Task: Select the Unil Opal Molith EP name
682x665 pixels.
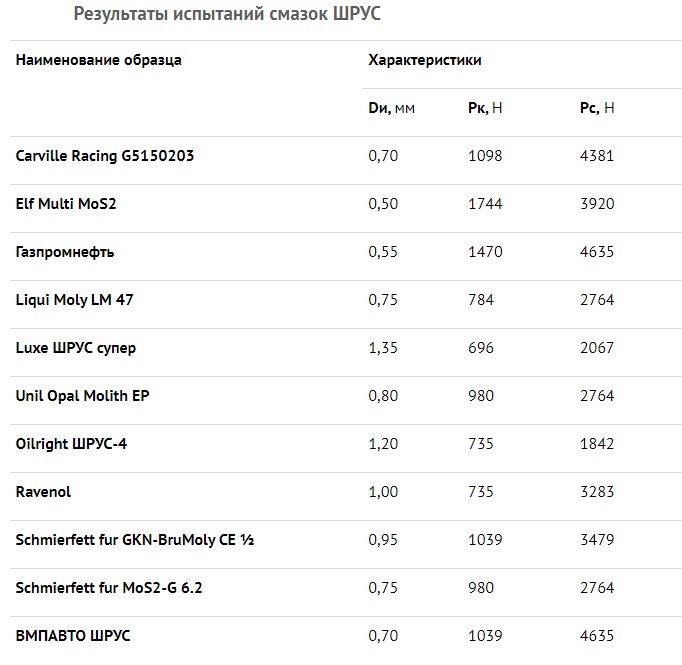Action: 83,396
